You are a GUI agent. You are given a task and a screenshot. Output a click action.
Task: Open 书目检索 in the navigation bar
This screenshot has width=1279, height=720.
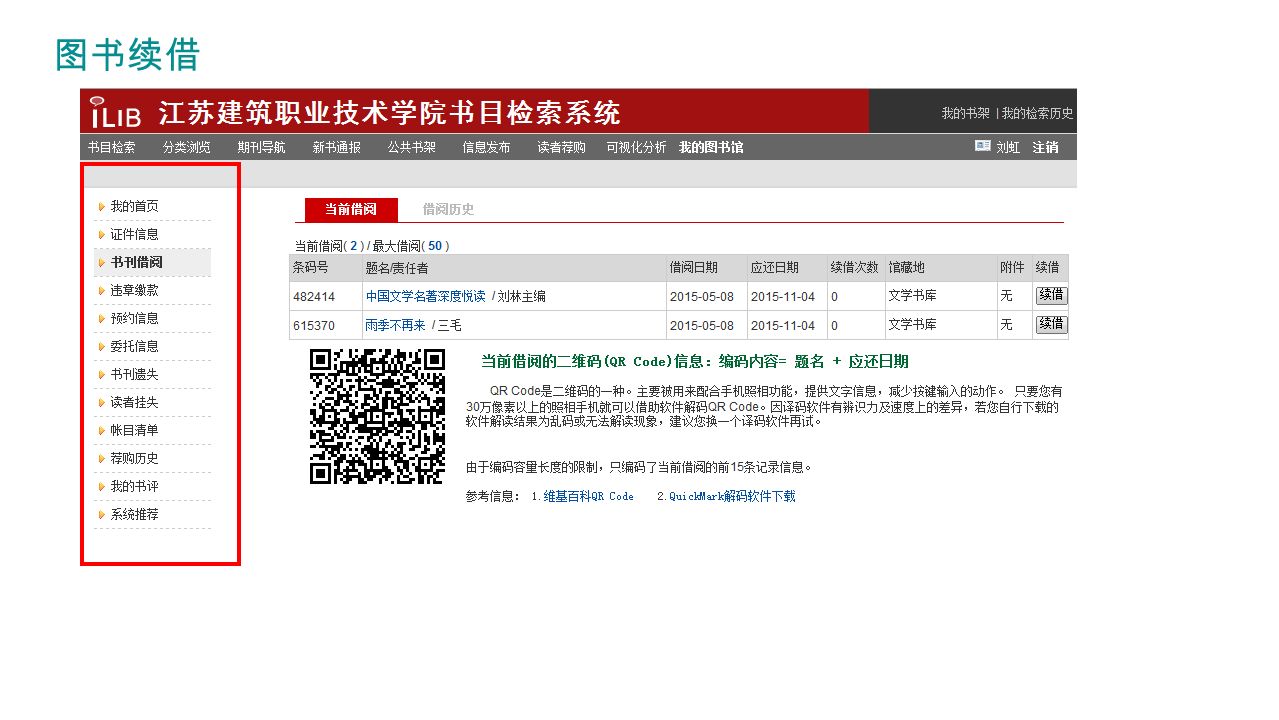tap(111, 147)
